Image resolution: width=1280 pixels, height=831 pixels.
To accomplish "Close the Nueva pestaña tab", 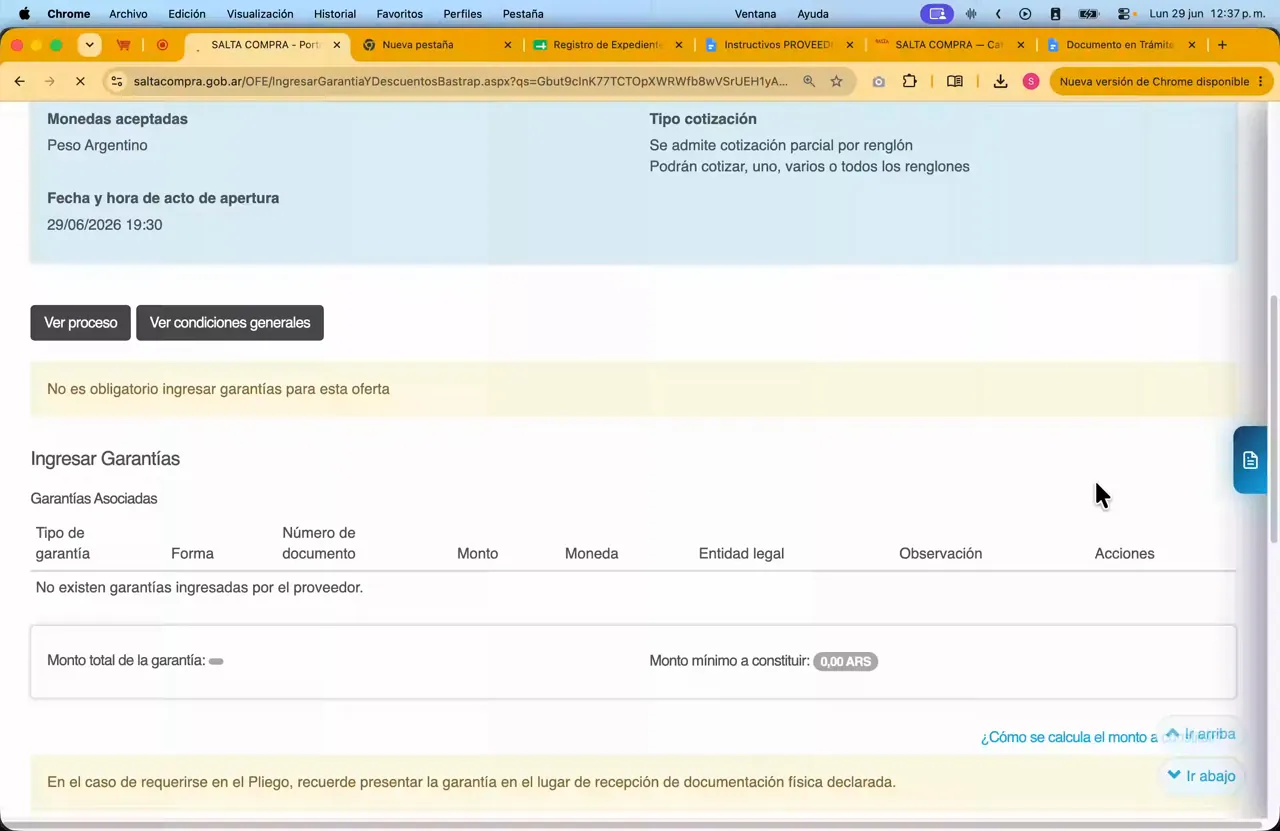I will click(x=508, y=45).
